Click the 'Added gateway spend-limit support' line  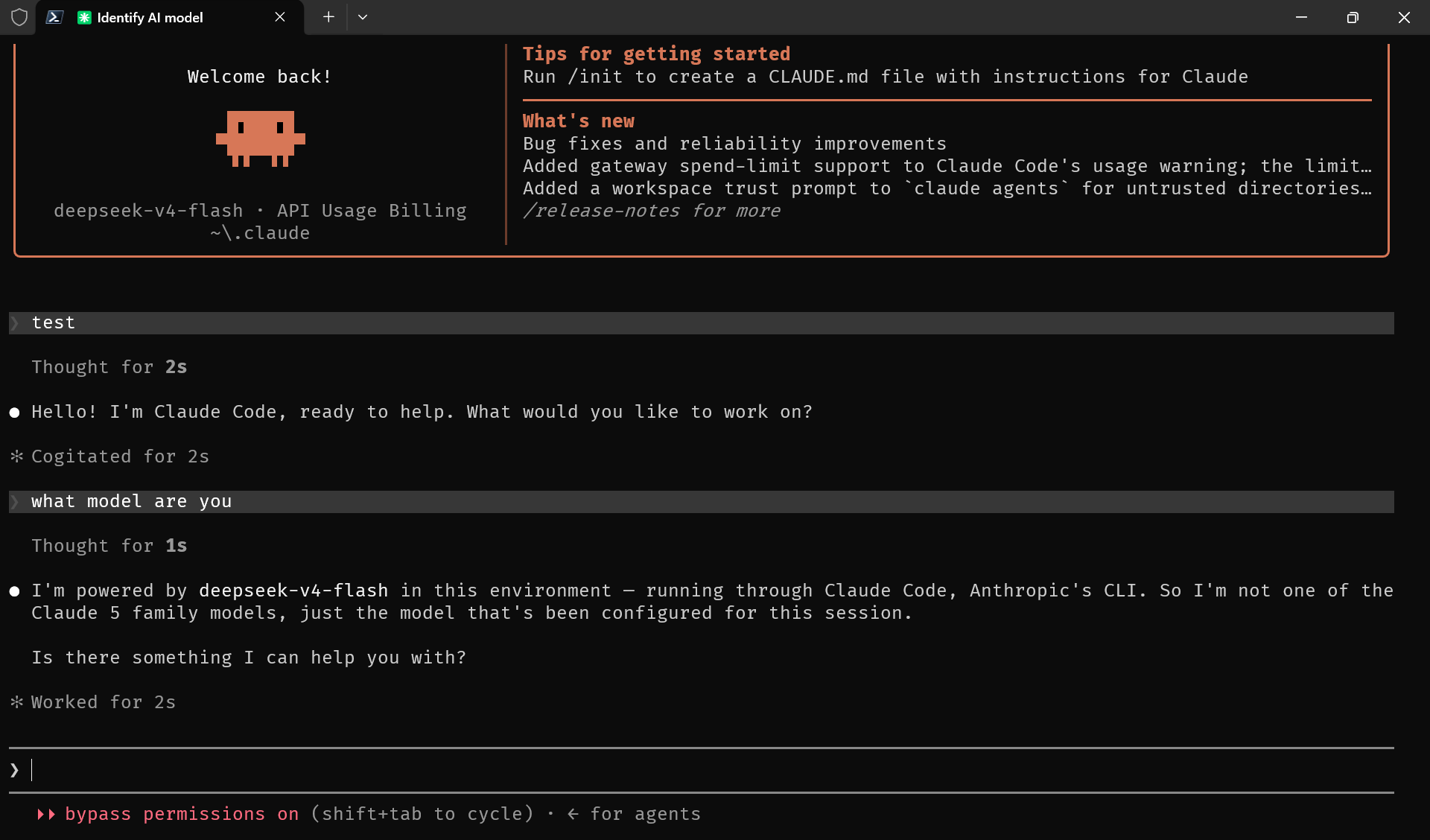point(947,166)
